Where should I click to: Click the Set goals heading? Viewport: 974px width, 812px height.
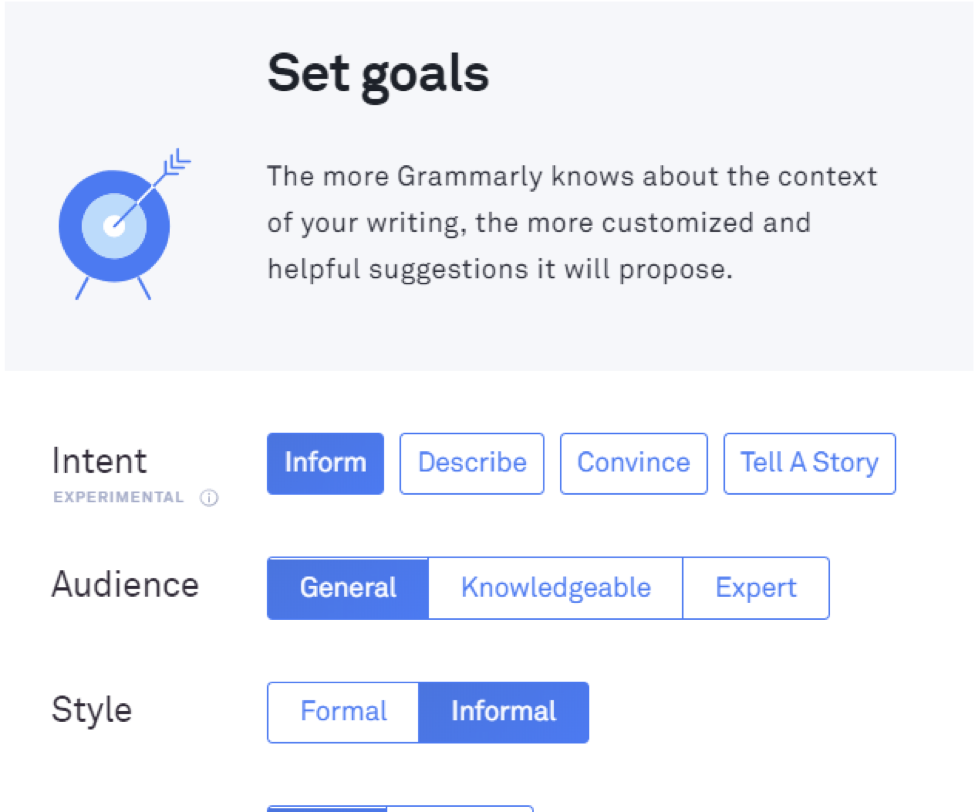point(378,73)
